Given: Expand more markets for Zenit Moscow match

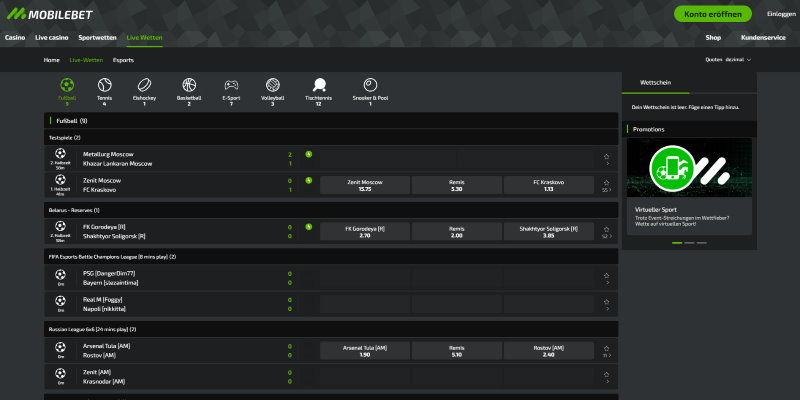Looking at the screenshot, I should (607, 190).
